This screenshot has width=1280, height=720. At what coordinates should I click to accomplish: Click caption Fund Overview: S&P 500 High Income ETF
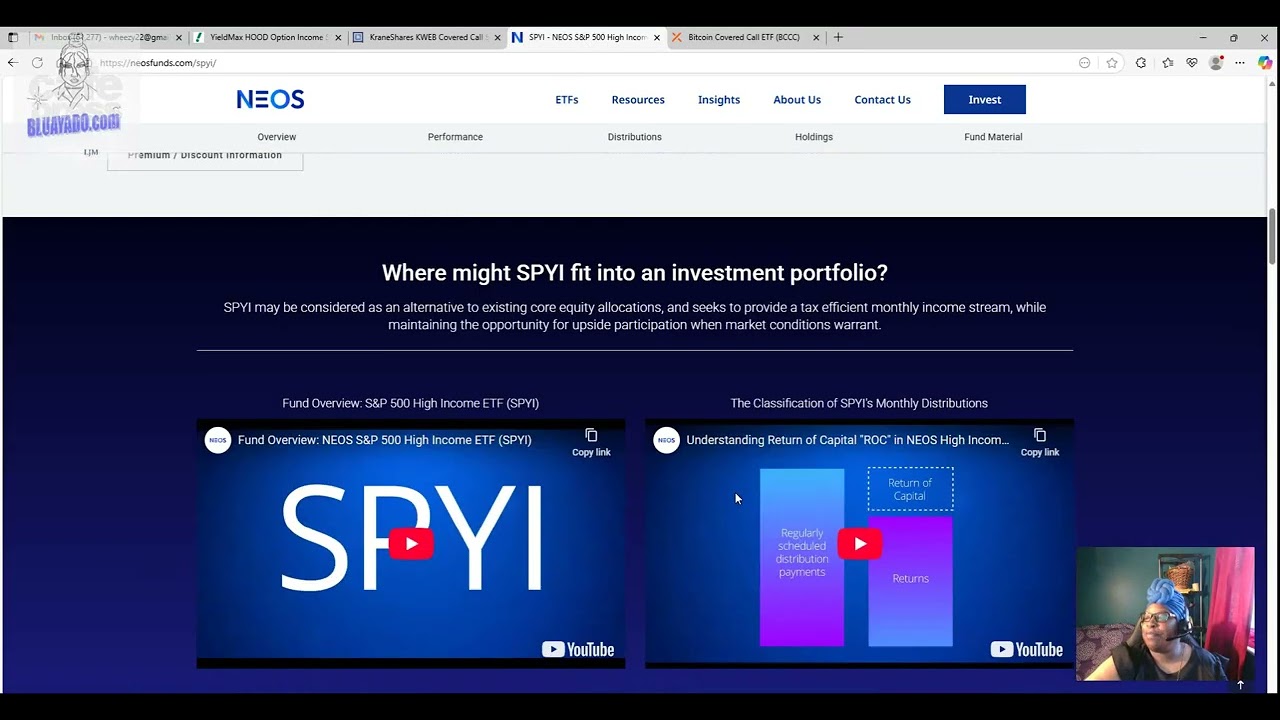411,403
